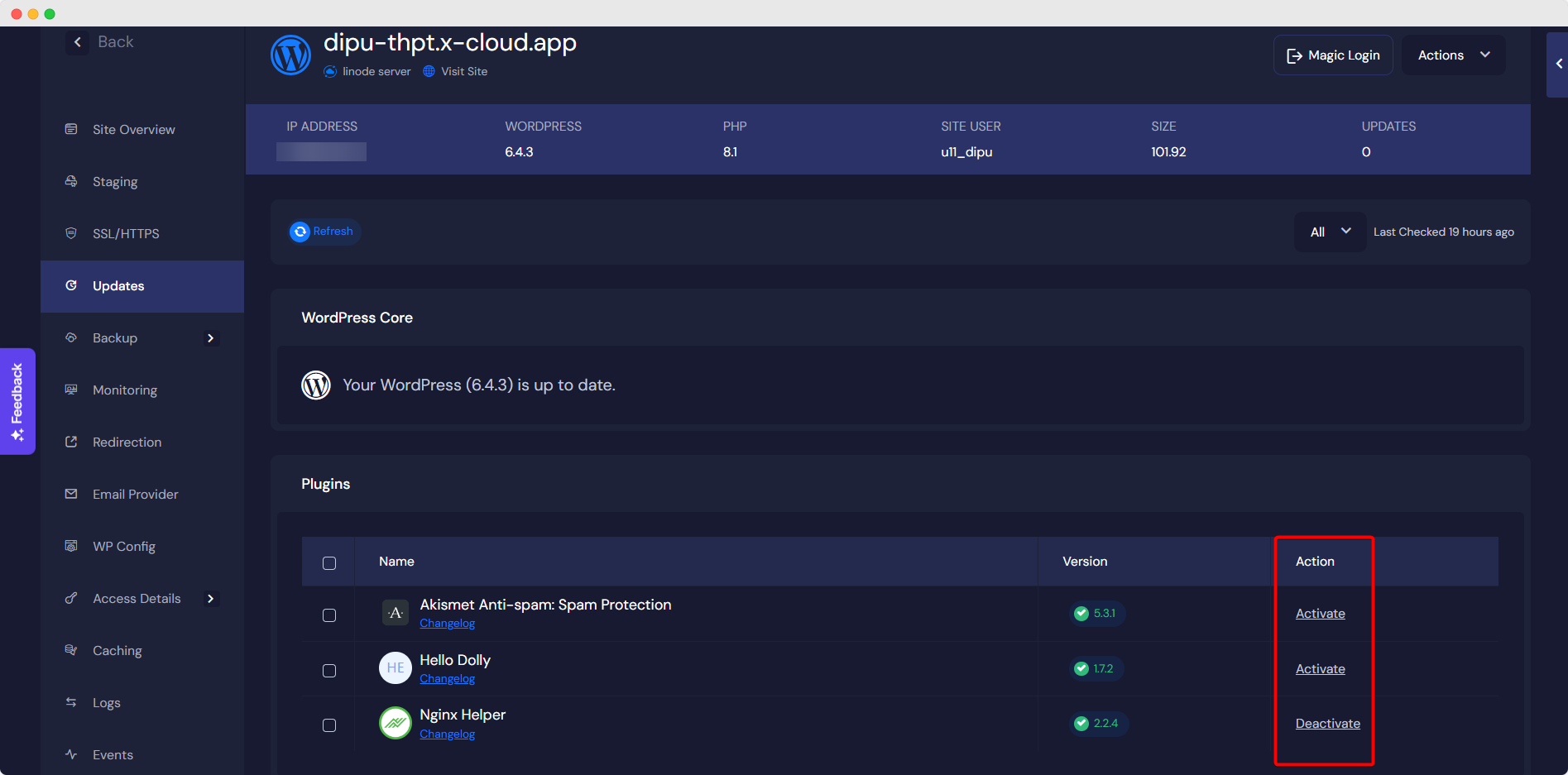Click the Hello Dolly avatar icon
This screenshot has width=1568, height=775.
coord(395,668)
